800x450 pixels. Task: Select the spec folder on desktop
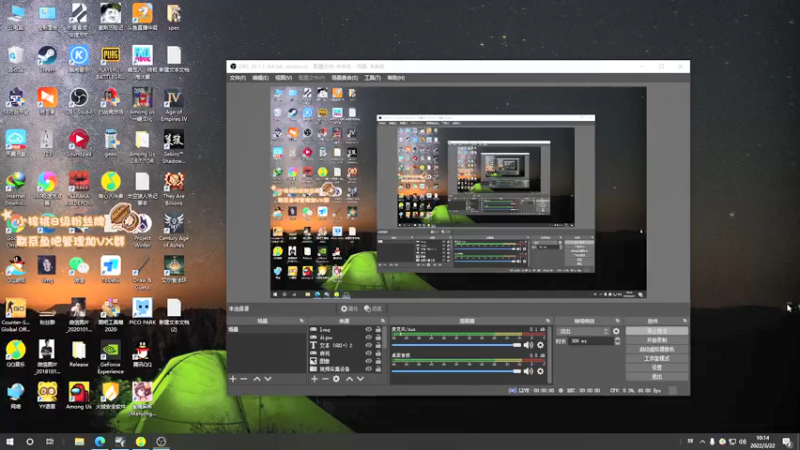[173, 17]
